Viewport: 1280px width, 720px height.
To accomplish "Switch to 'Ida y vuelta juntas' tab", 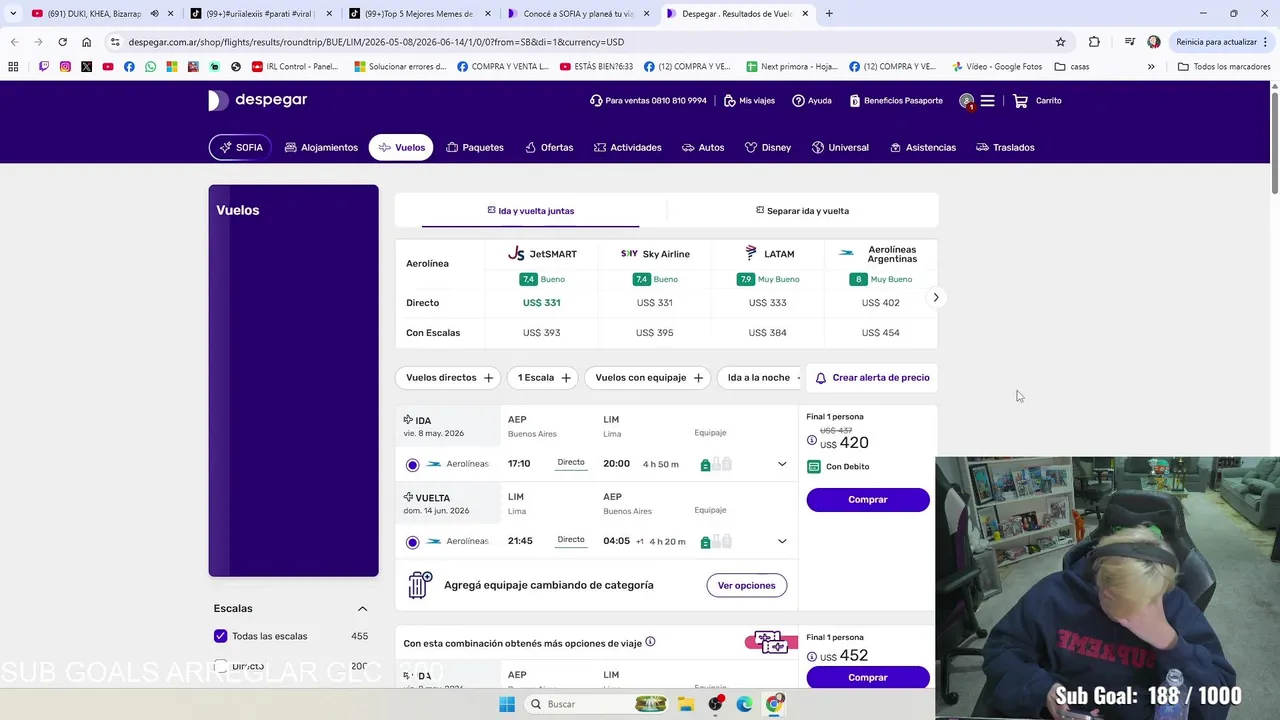I will point(530,211).
